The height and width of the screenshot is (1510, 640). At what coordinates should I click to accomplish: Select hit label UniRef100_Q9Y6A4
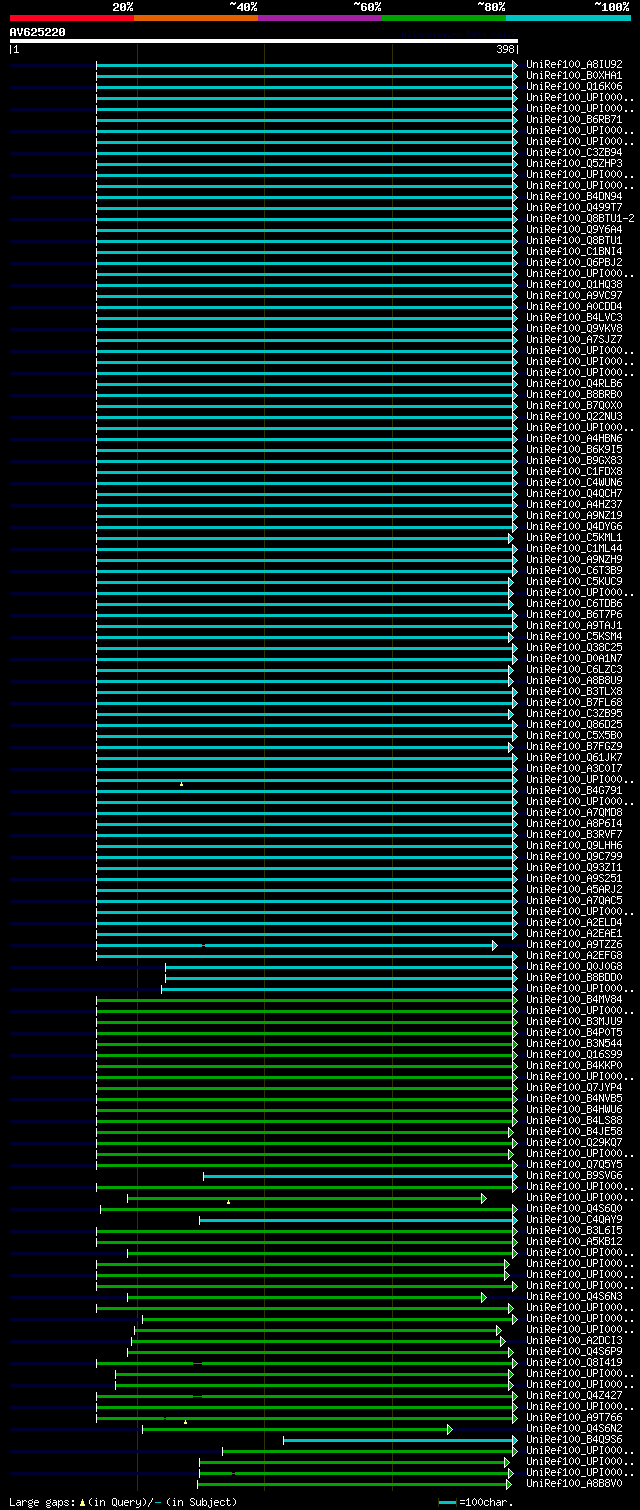tap(574, 230)
